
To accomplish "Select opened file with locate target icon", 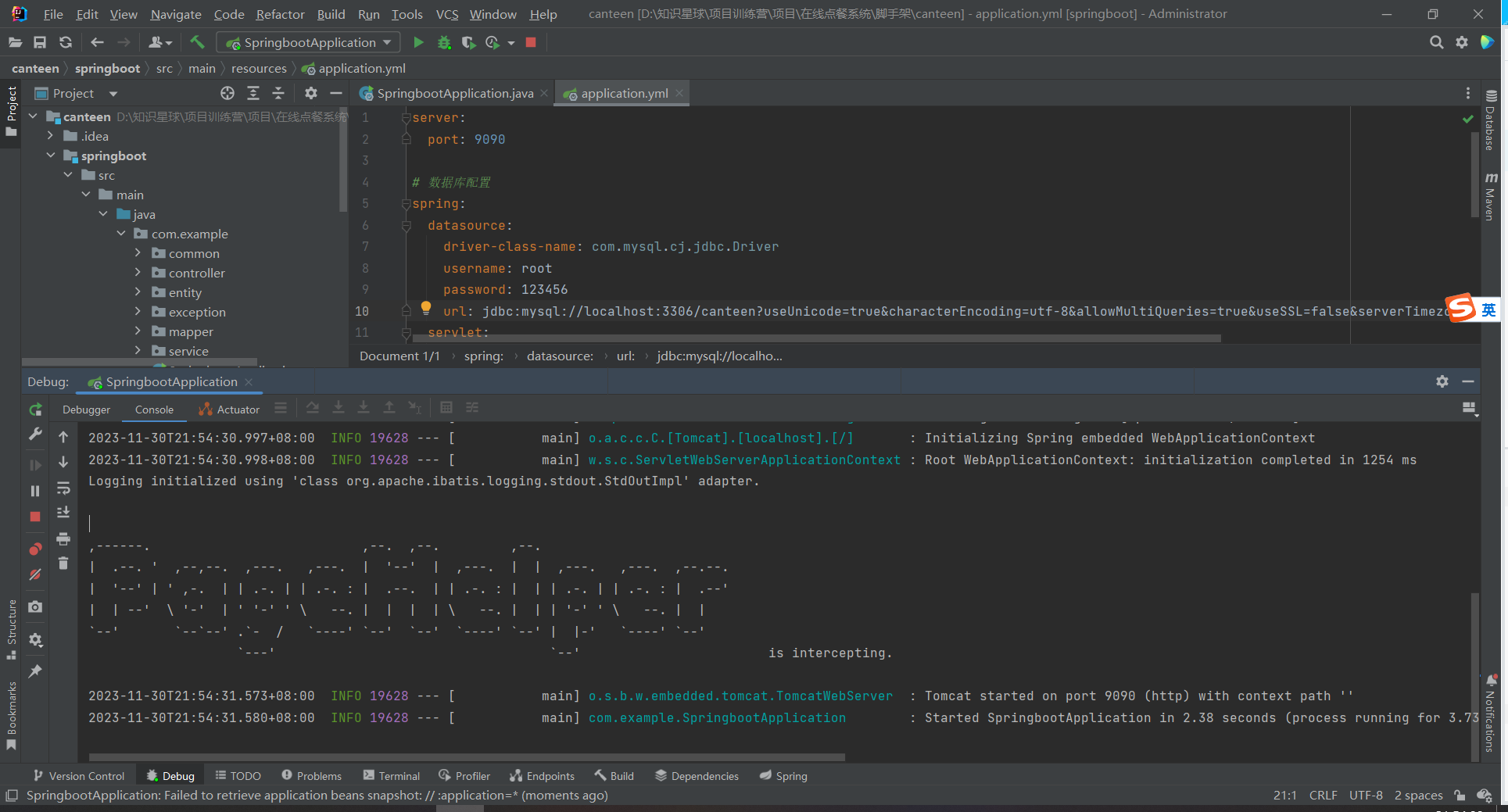I will point(227,93).
